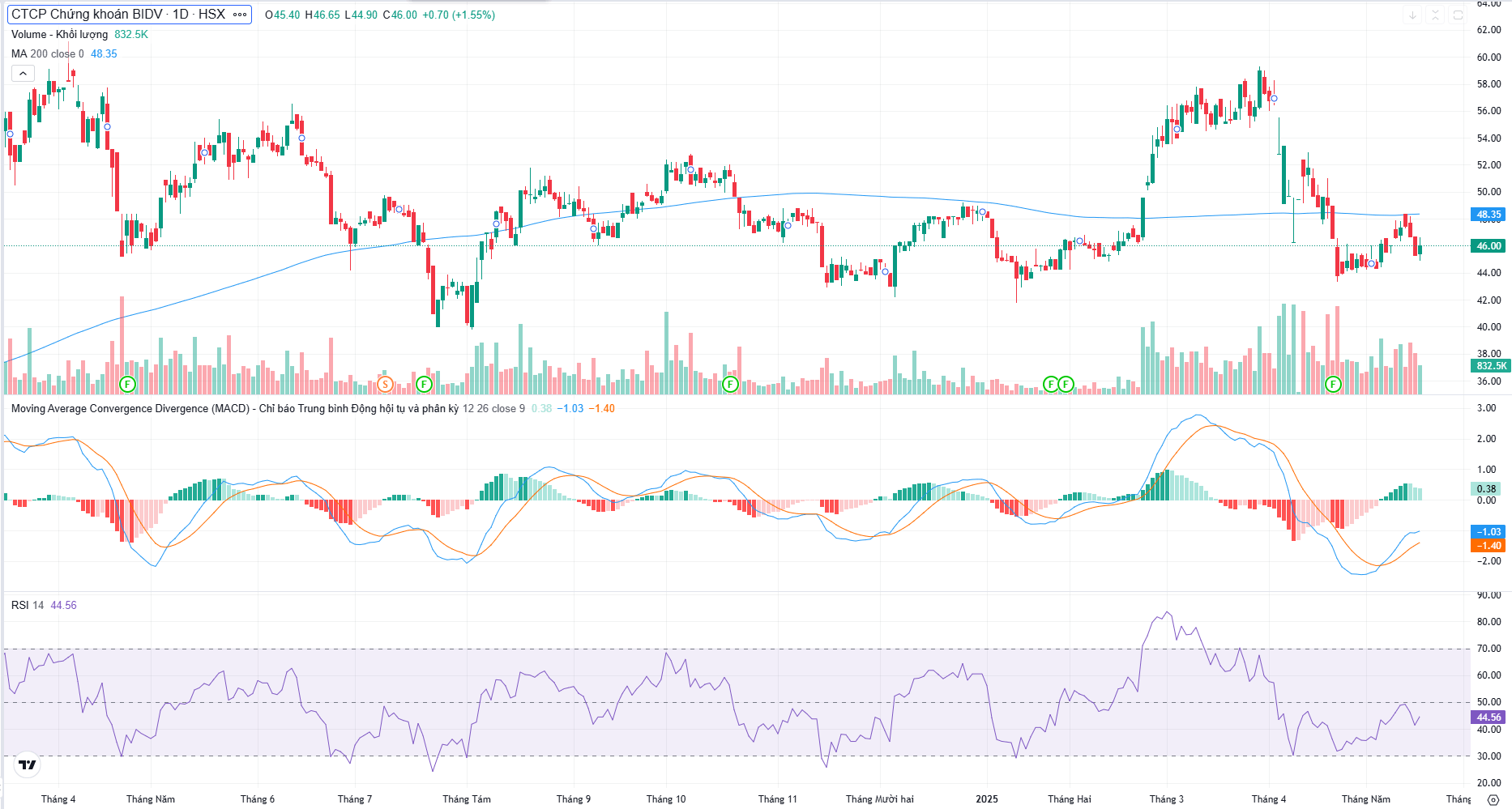Image resolution: width=1512 pixels, height=809 pixels.
Task: Click the close value C46.00 in the header
Action: 400,15
